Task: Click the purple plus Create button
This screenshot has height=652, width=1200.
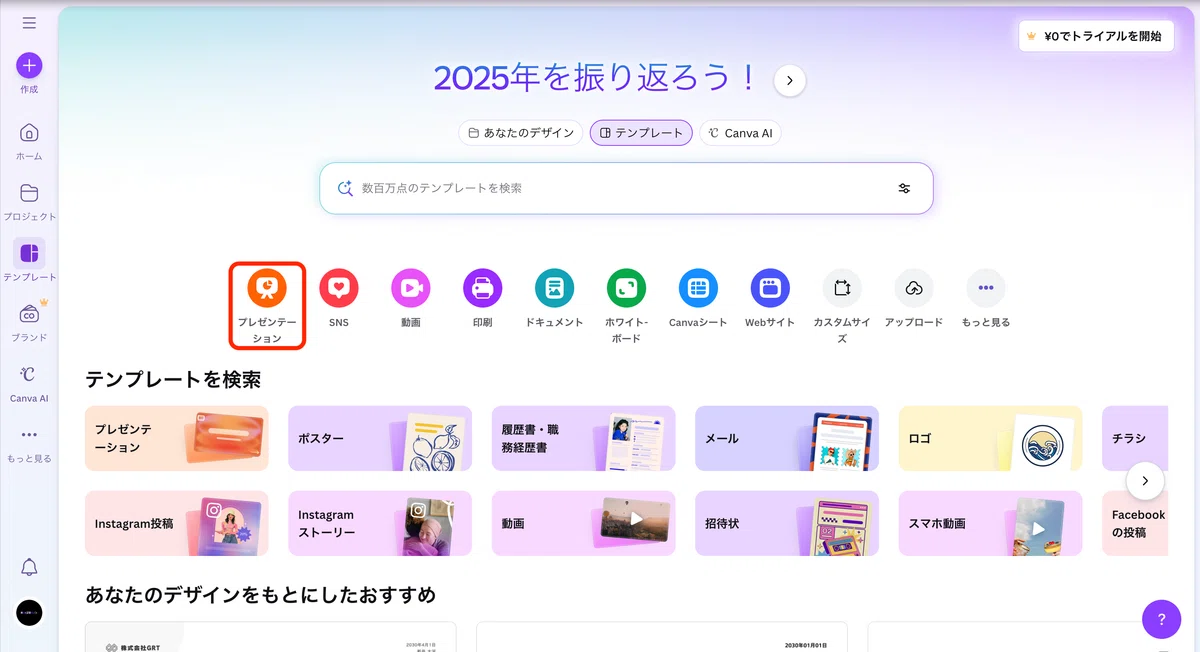Action: click(x=29, y=66)
